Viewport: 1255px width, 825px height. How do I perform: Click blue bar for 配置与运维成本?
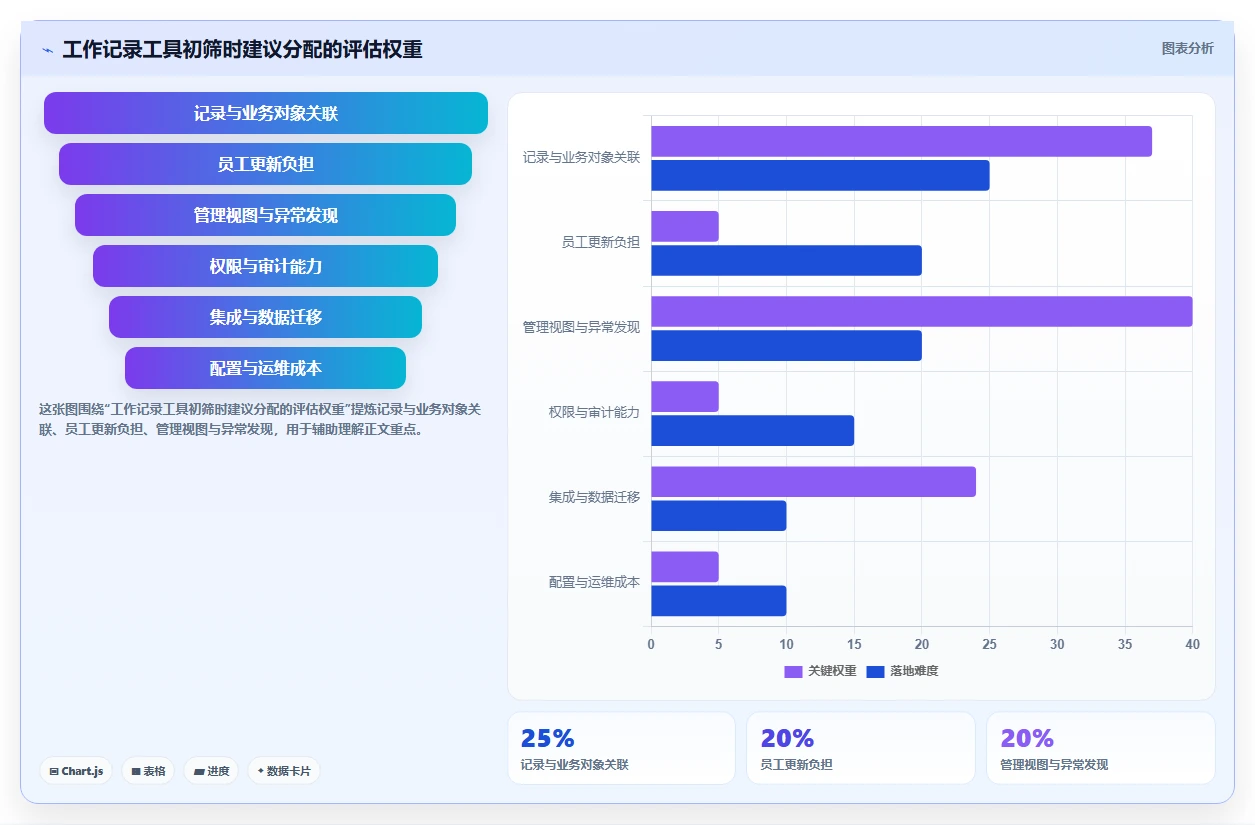pyautogui.click(x=719, y=600)
